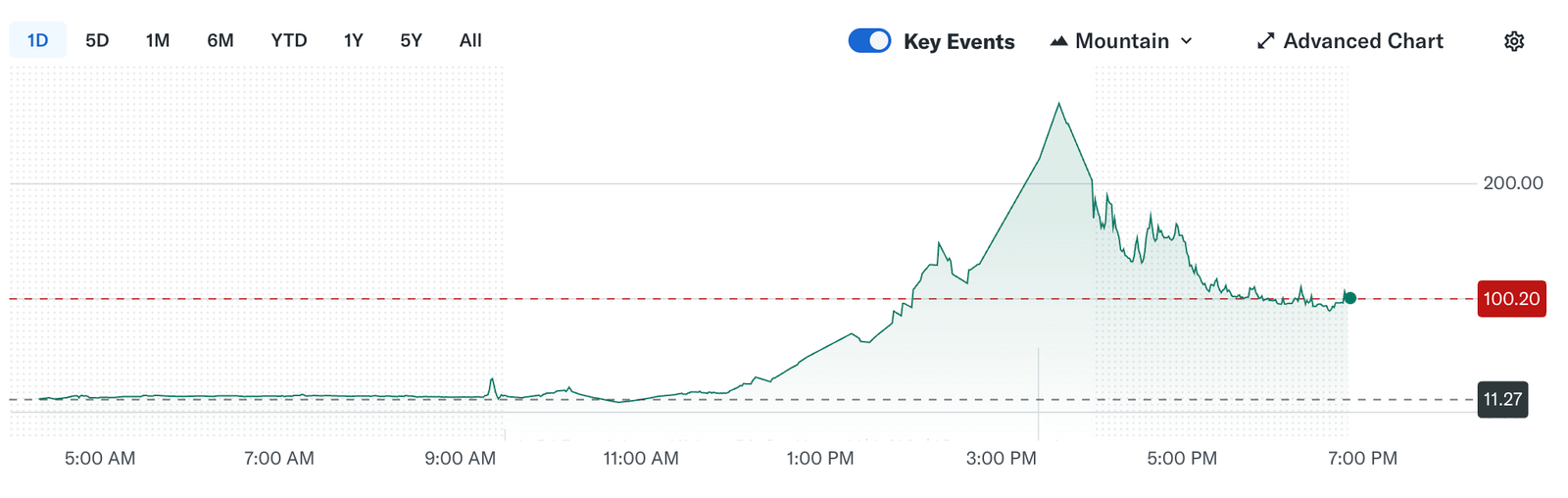Screen dimensions: 1568x498
Task: View the All time range
Action: 470,40
